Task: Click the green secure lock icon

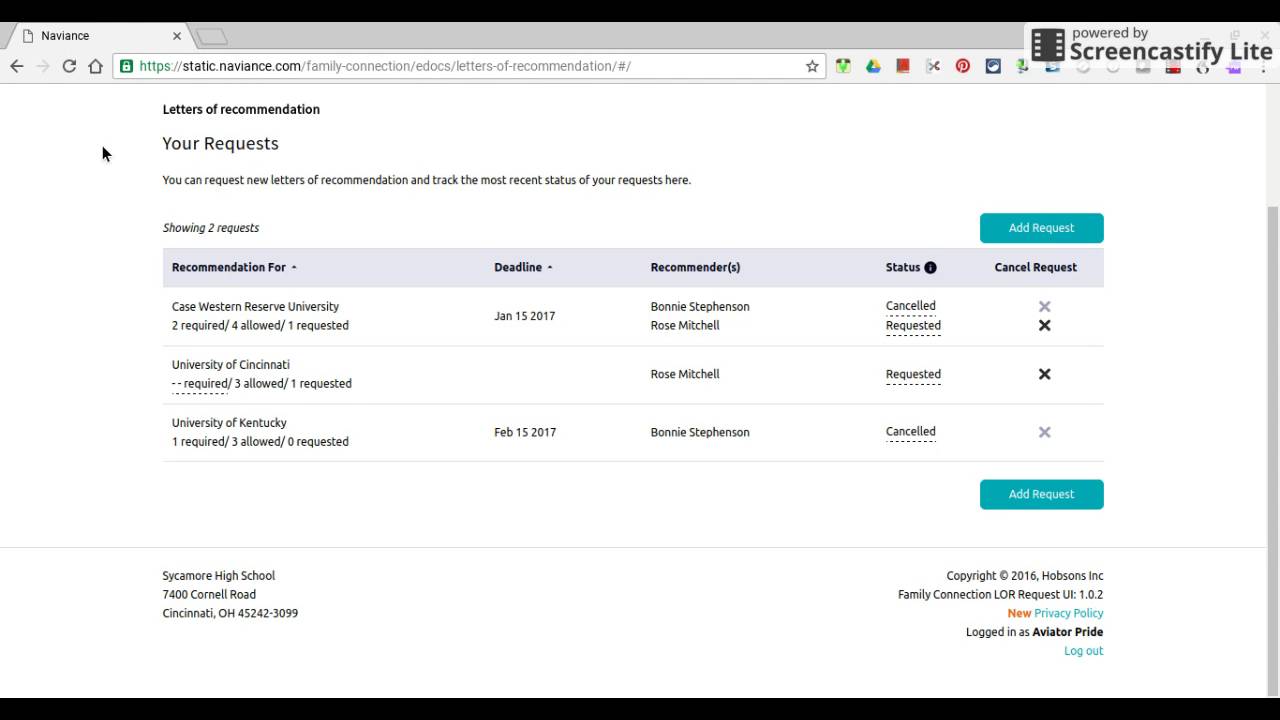Action: 126,66
